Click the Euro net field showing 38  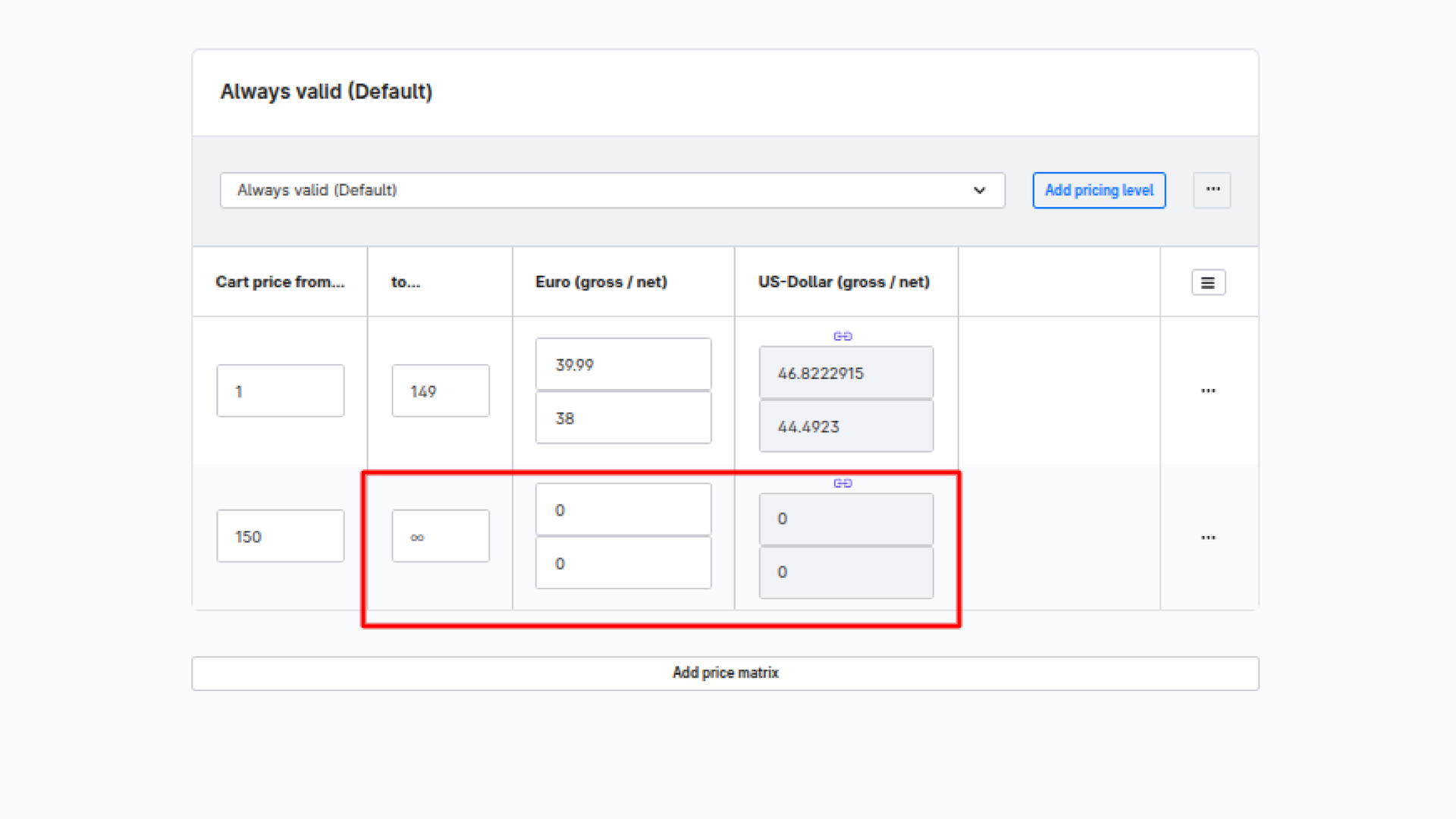pyautogui.click(x=623, y=418)
